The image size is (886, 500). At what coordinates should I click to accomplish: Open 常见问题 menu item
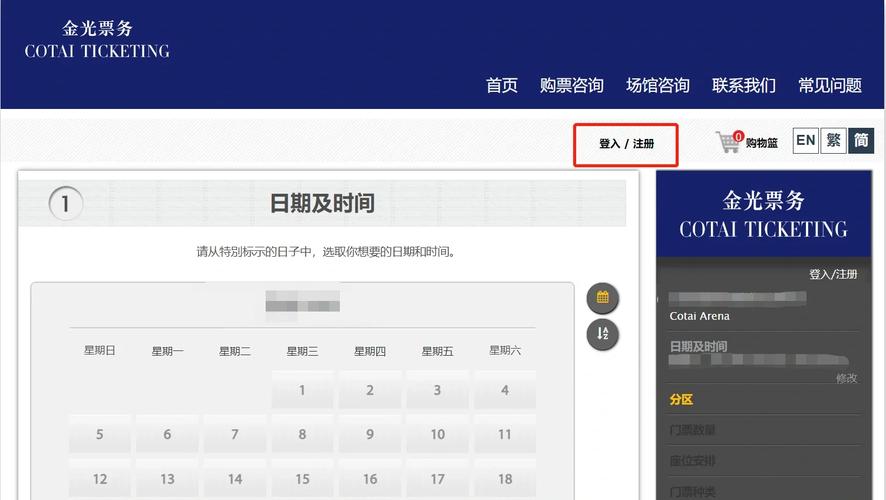click(829, 85)
